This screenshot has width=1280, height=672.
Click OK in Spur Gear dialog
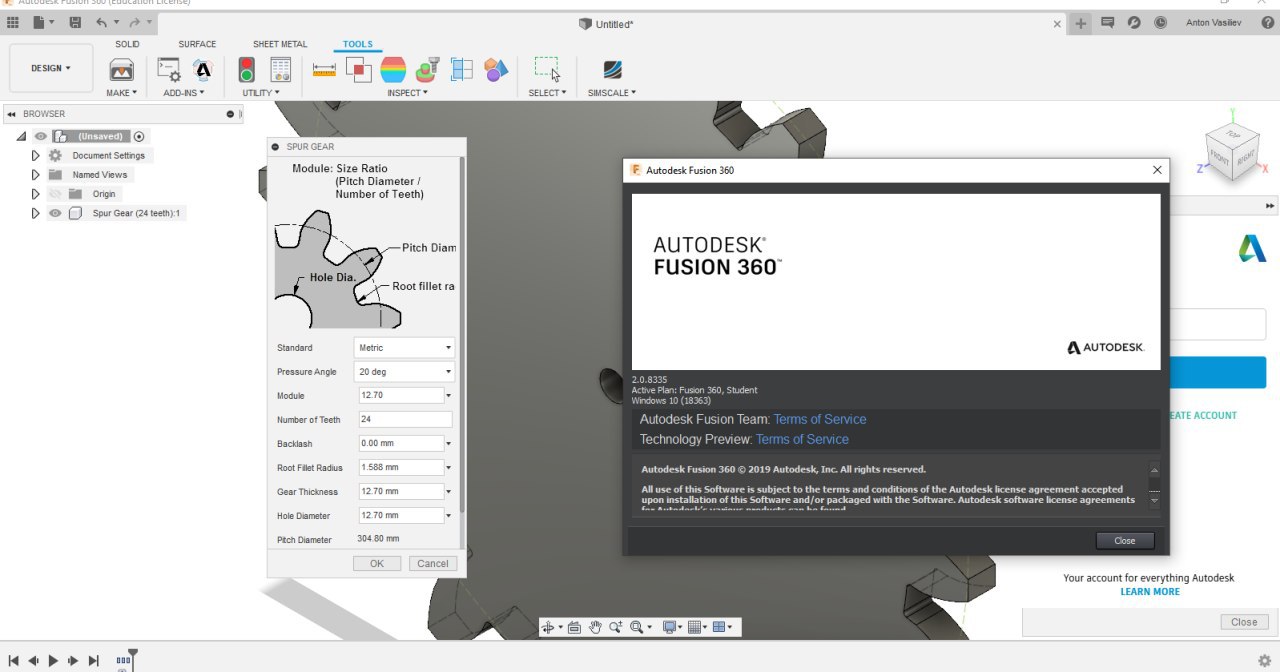pyautogui.click(x=377, y=564)
